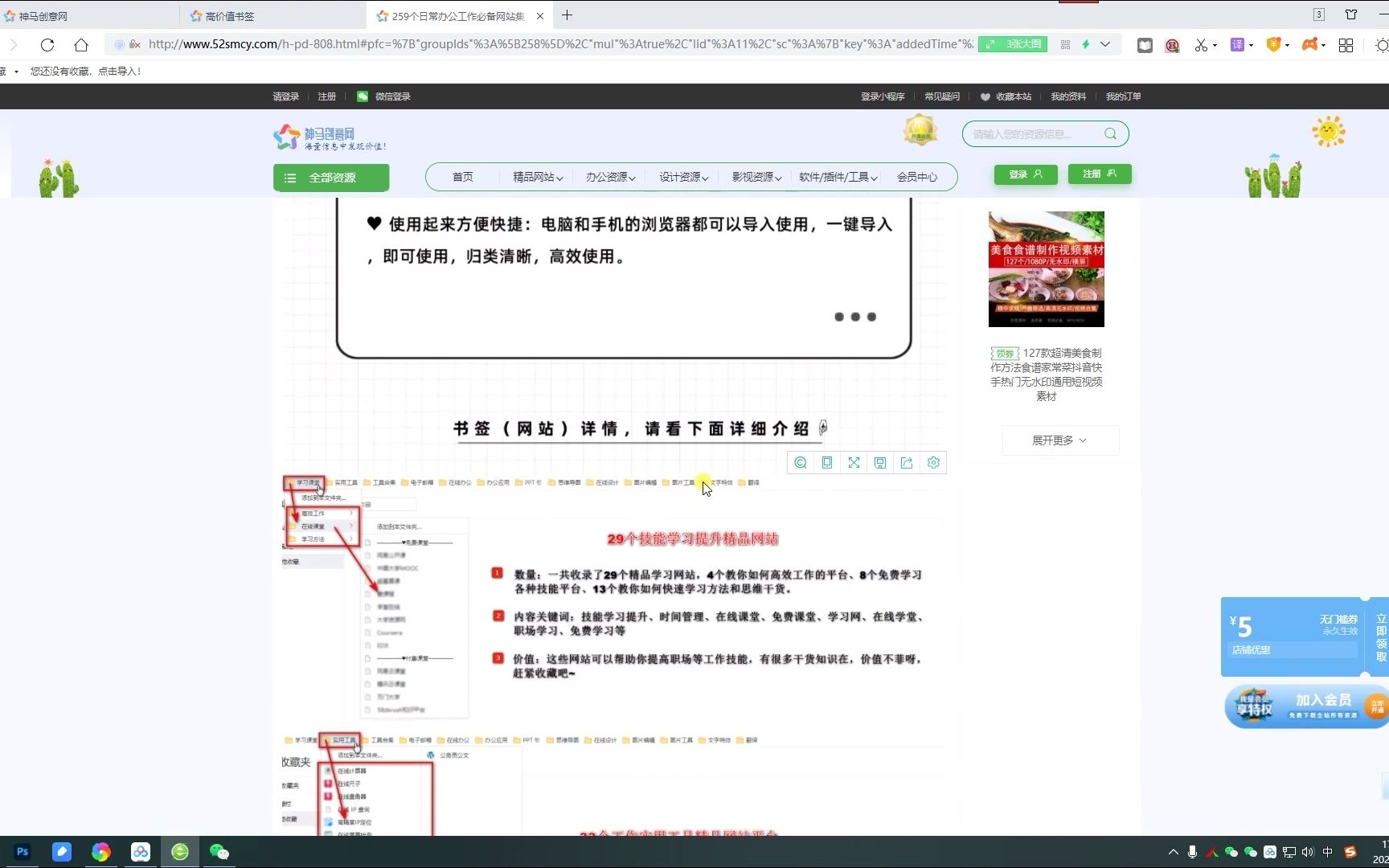Screen dimensions: 1389x868
Task: Toggle dark mode with the sun icon
Action: point(1383,44)
